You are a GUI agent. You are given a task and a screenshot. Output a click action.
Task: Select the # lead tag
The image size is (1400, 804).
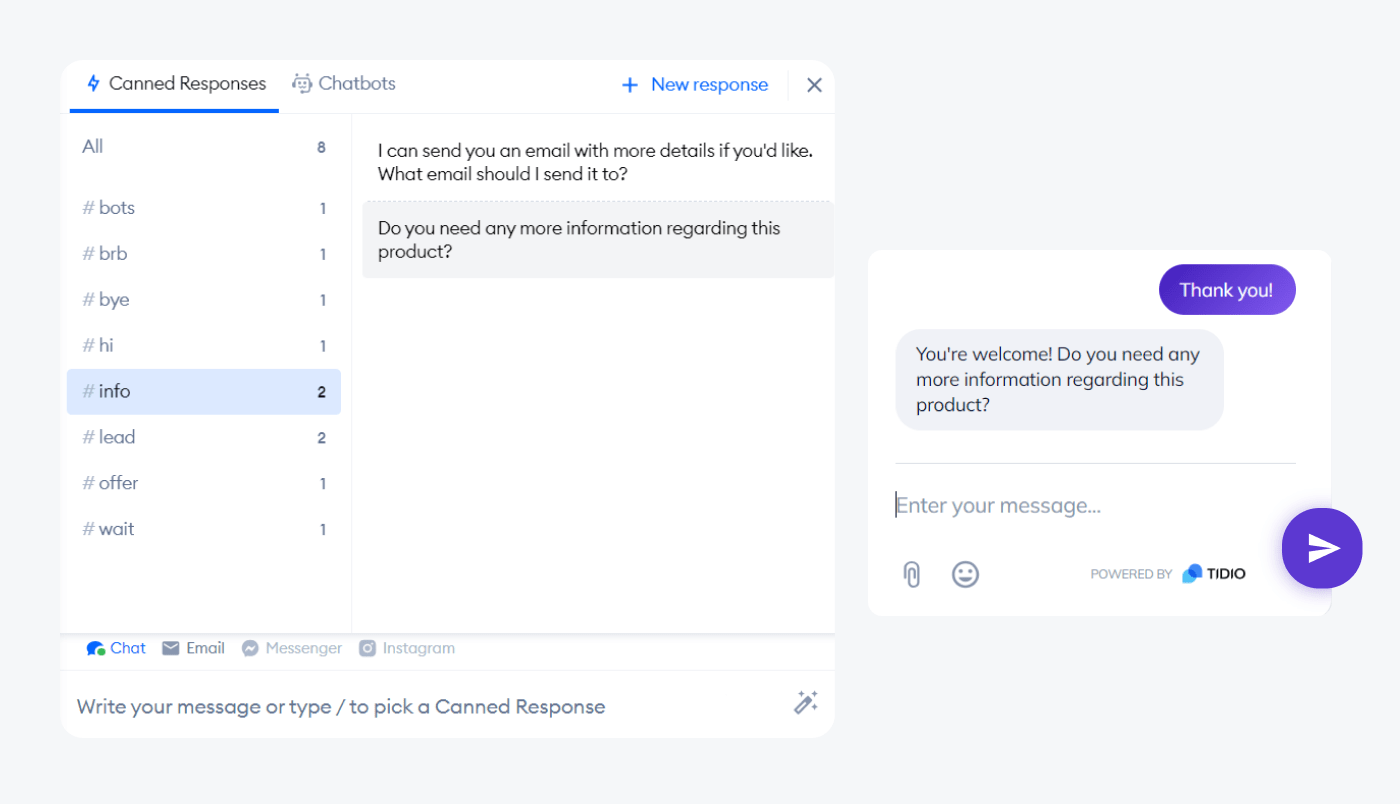[204, 438]
